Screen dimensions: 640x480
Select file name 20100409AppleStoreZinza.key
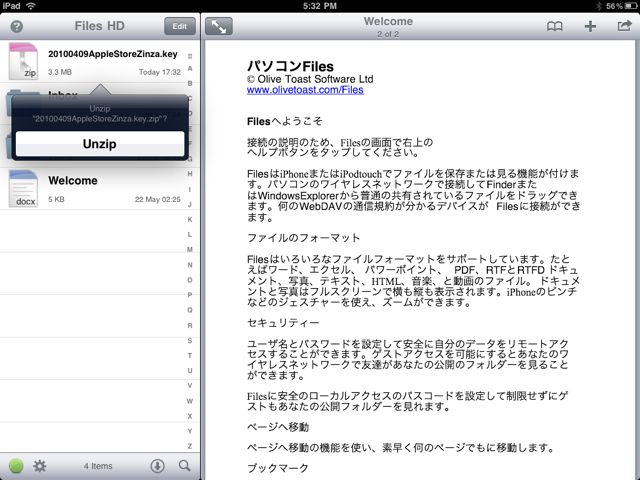(113, 54)
